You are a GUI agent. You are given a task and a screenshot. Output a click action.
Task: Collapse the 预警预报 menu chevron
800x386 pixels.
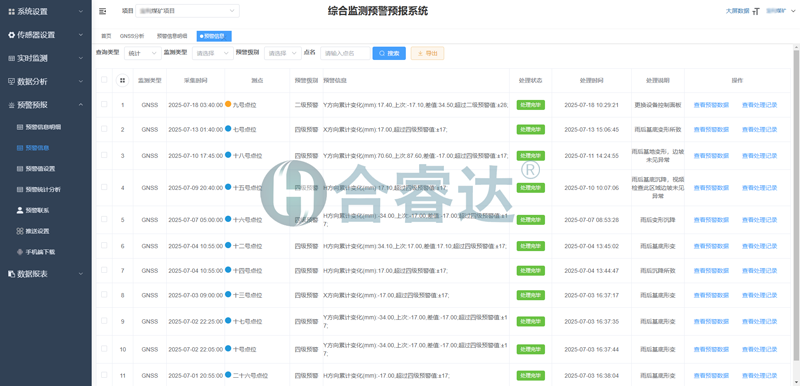click(x=81, y=105)
